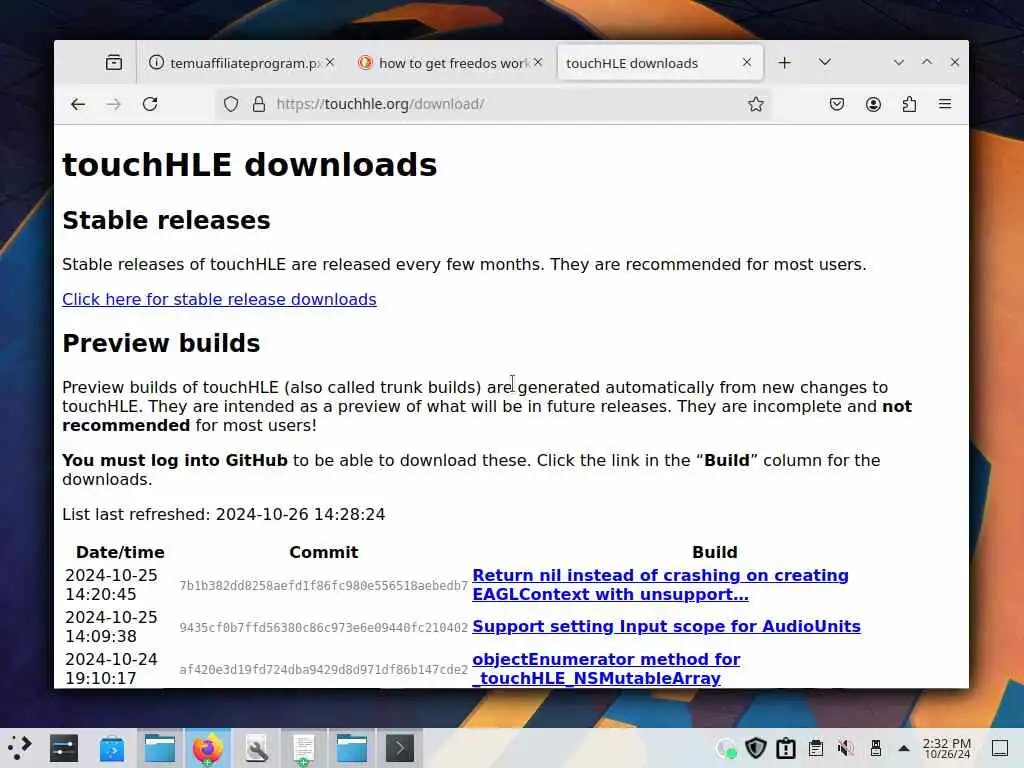
Task: Click the 2024-10-25 14:09:38 date cell
Action: (112, 626)
